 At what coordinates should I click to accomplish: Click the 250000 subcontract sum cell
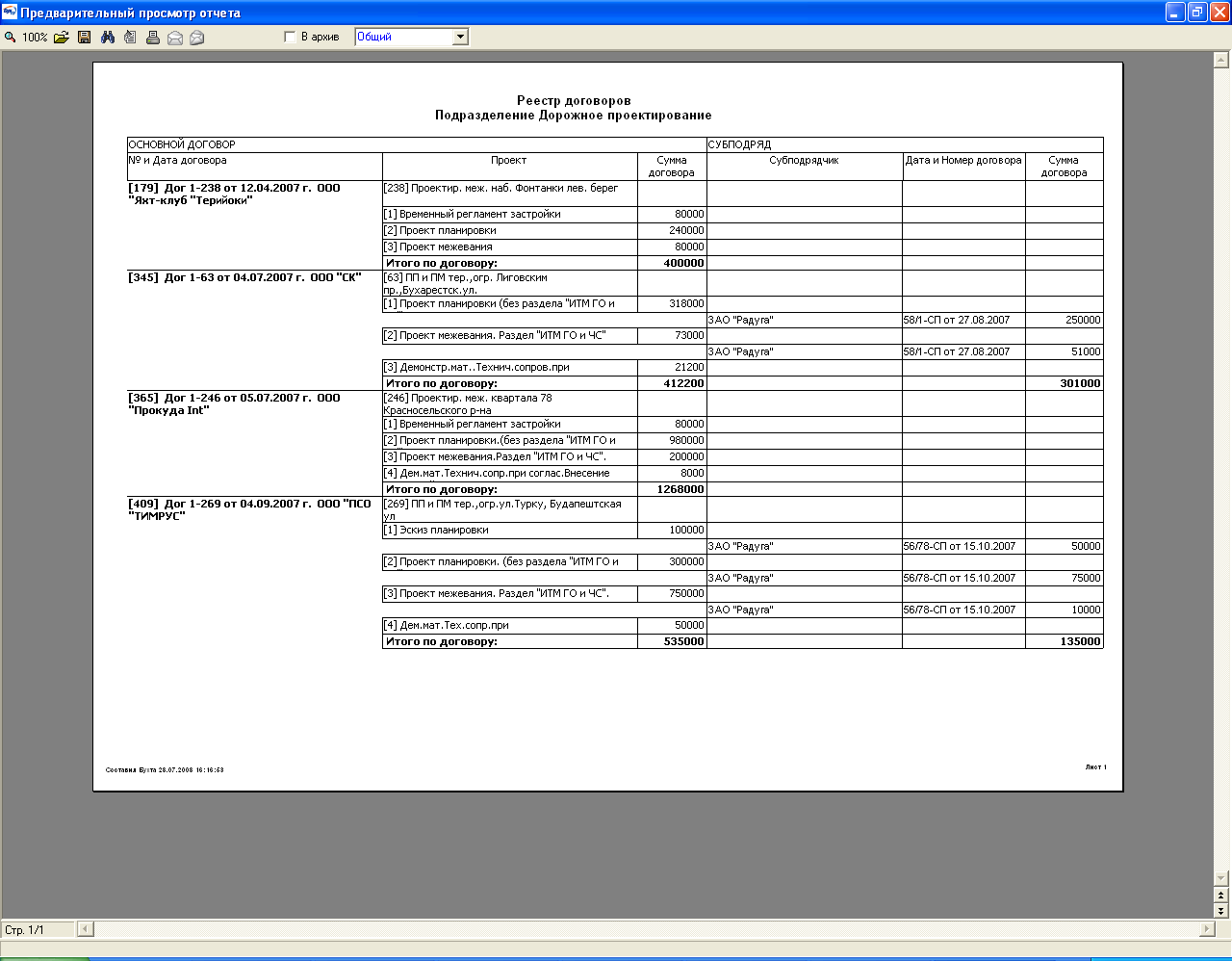point(1064,320)
